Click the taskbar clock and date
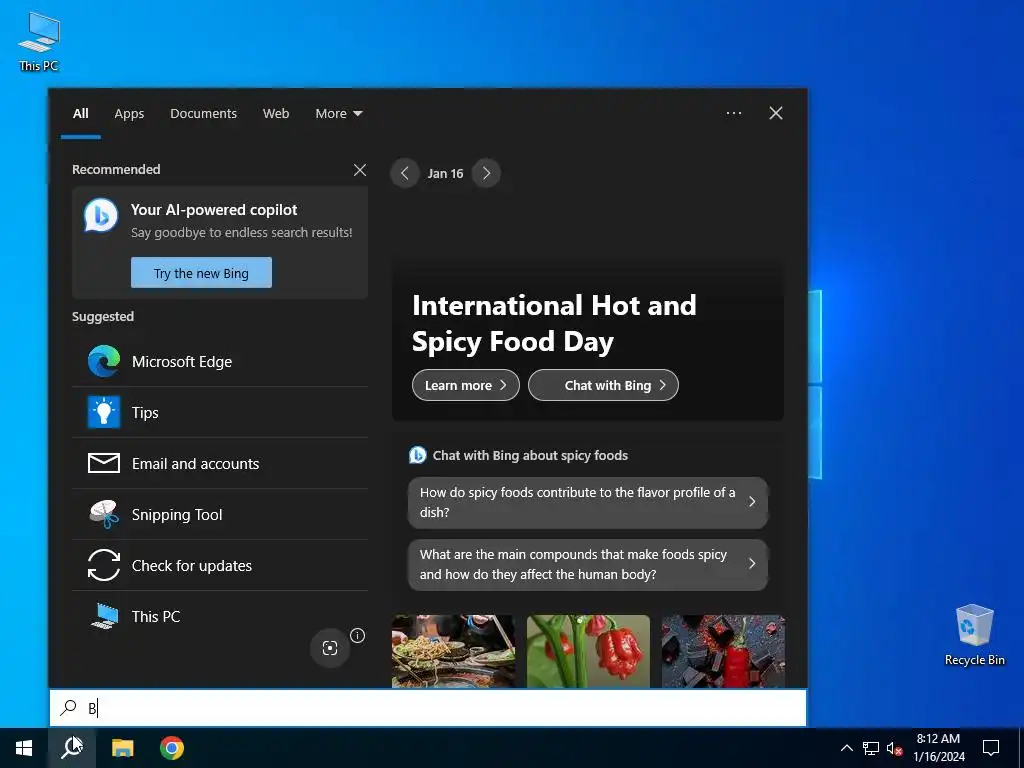 [x=938, y=748]
